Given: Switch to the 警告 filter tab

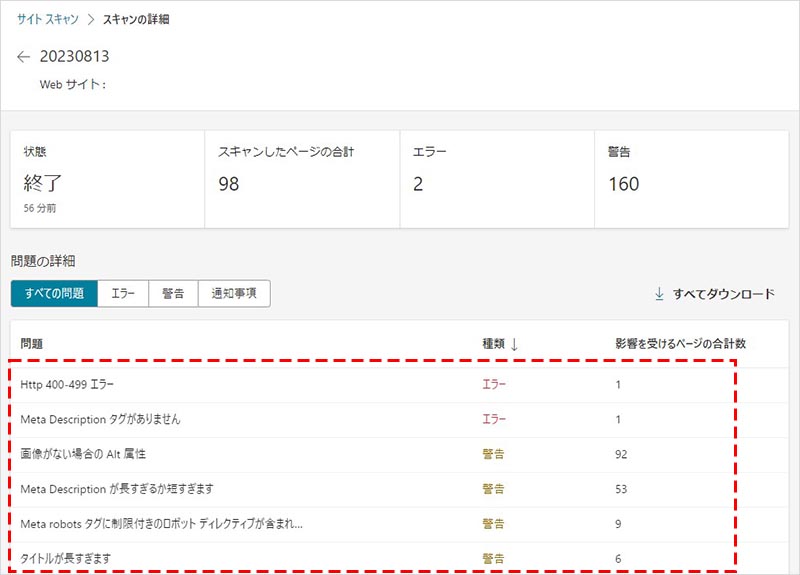Looking at the screenshot, I should [x=173, y=293].
